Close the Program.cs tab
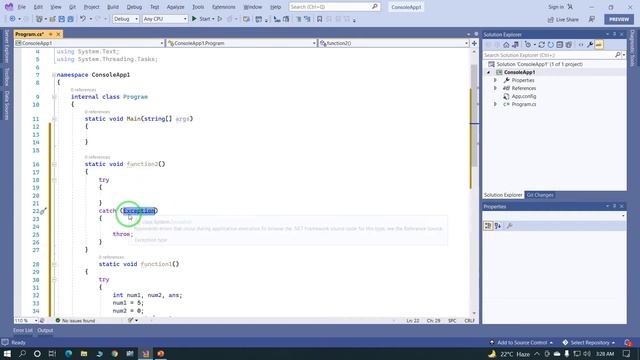640x360 pixels. click(x=58, y=34)
